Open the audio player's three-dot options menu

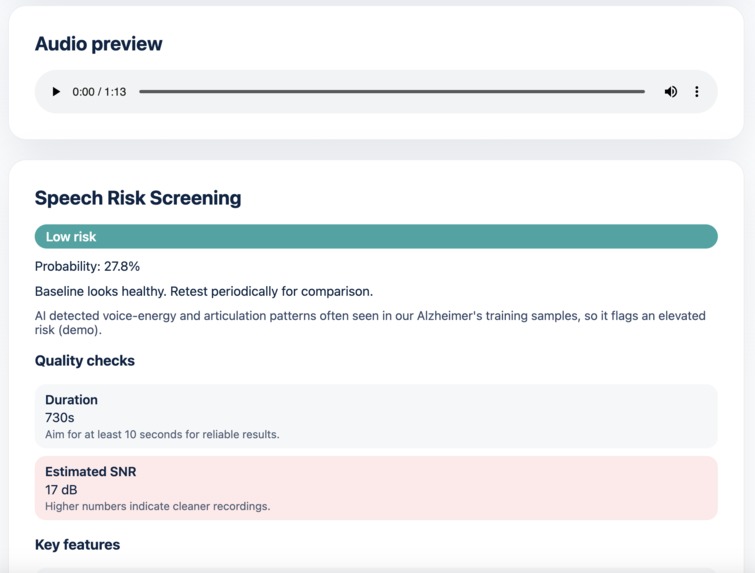click(x=696, y=91)
